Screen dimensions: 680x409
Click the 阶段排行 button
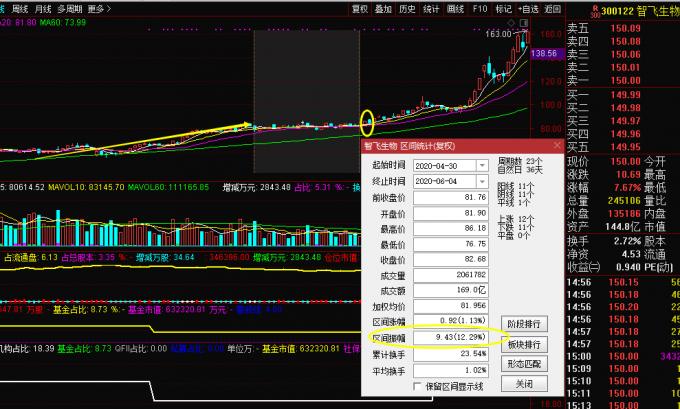pos(524,324)
